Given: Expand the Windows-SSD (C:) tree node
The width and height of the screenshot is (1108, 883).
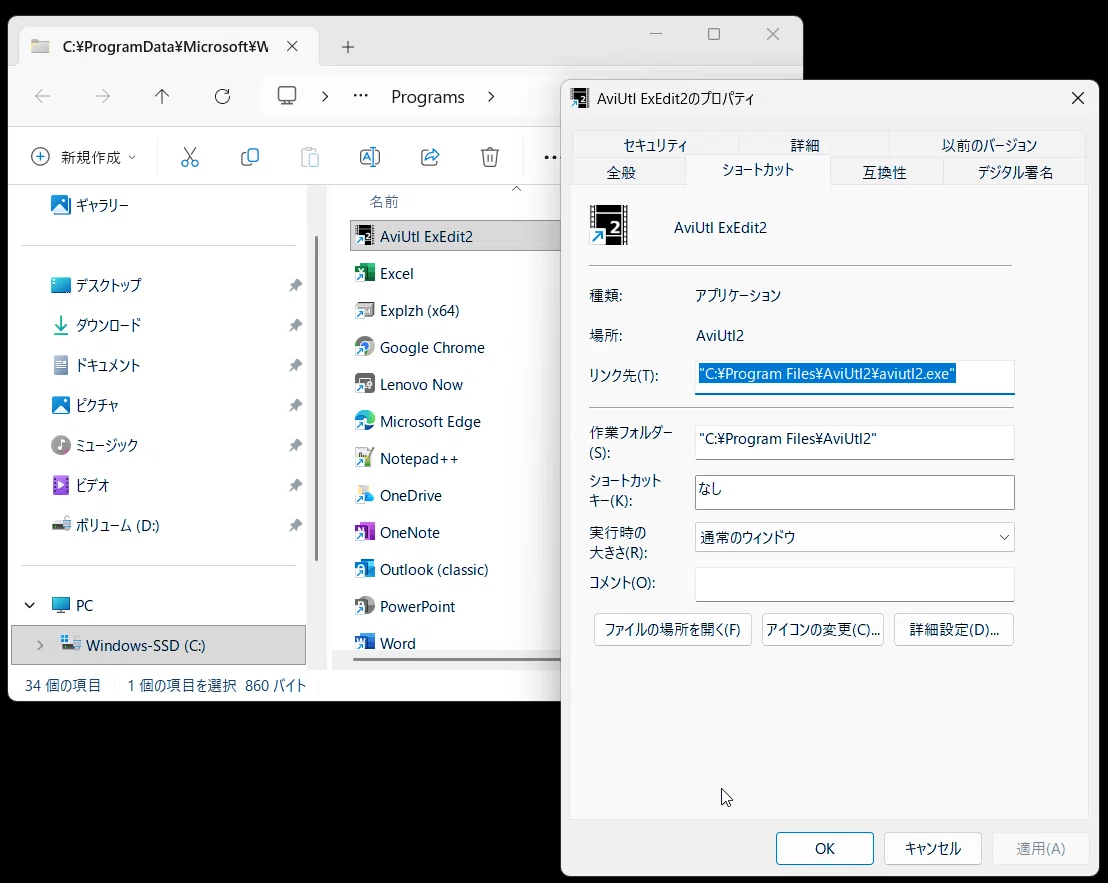Looking at the screenshot, I should click(x=40, y=645).
